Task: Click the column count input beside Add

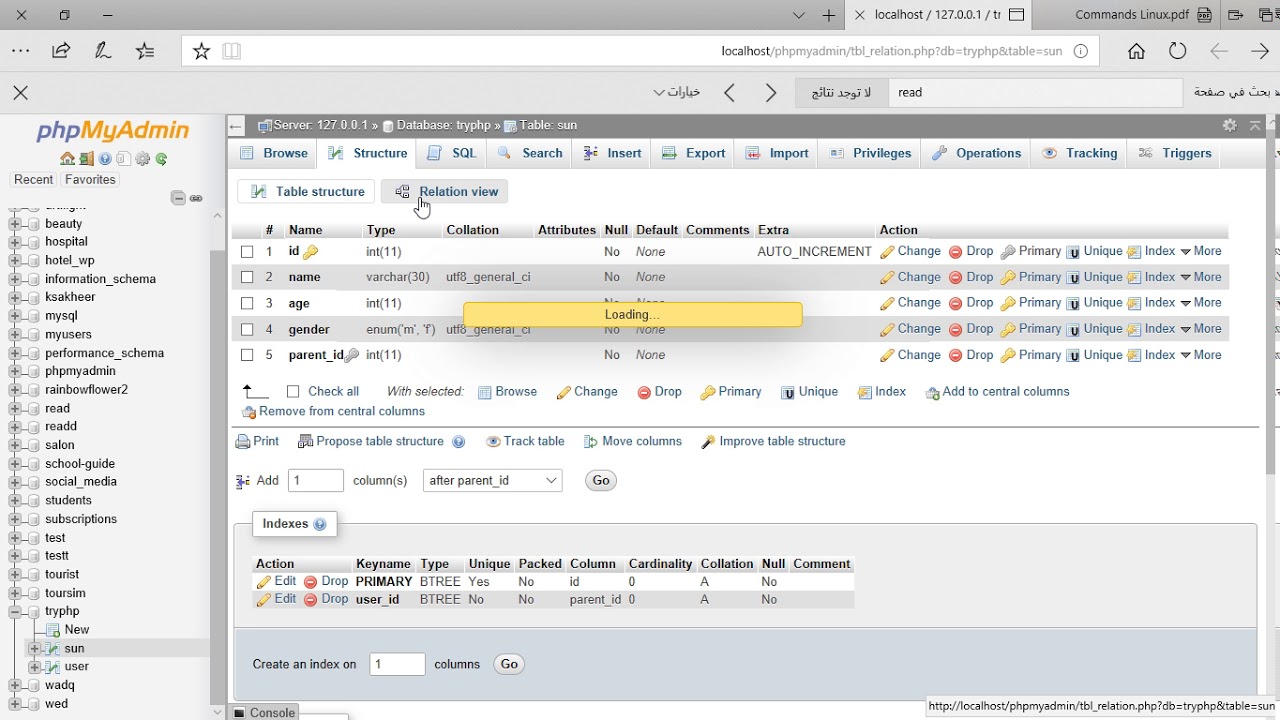Action: [316, 481]
